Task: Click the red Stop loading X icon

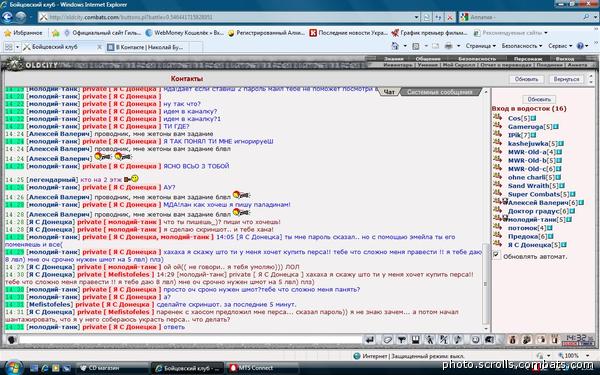Action: [x=450, y=17]
